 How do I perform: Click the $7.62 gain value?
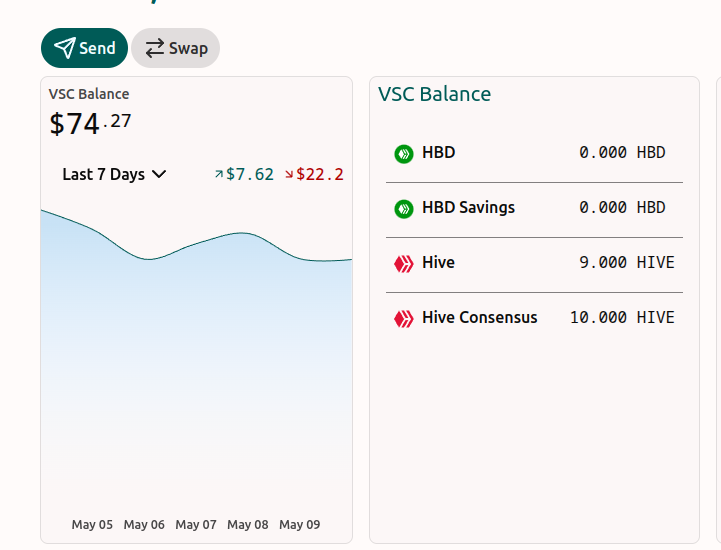tap(250, 174)
